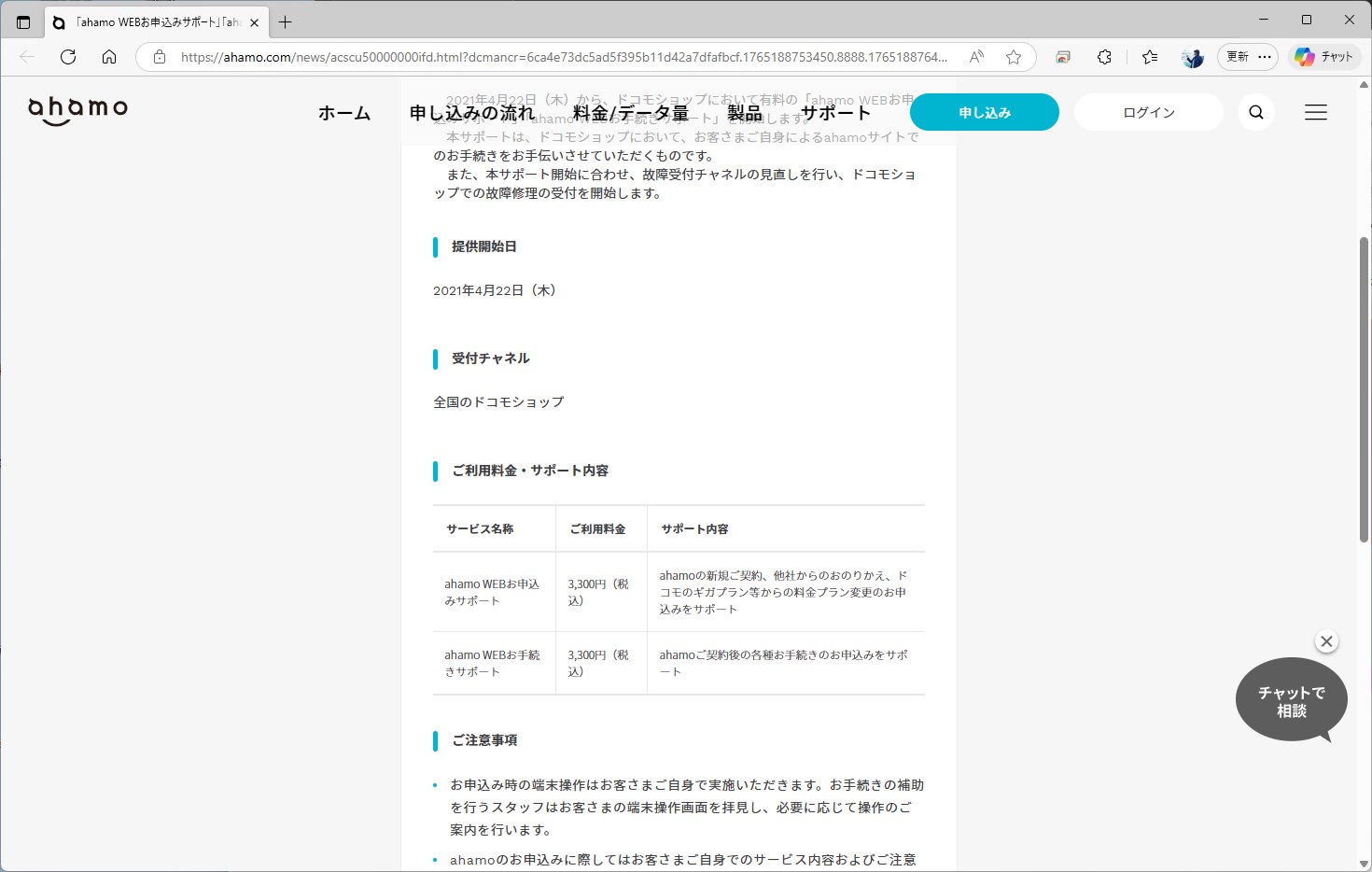Open the Copilot チャット button
1372x872 pixels.
(x=1324, y=57)
